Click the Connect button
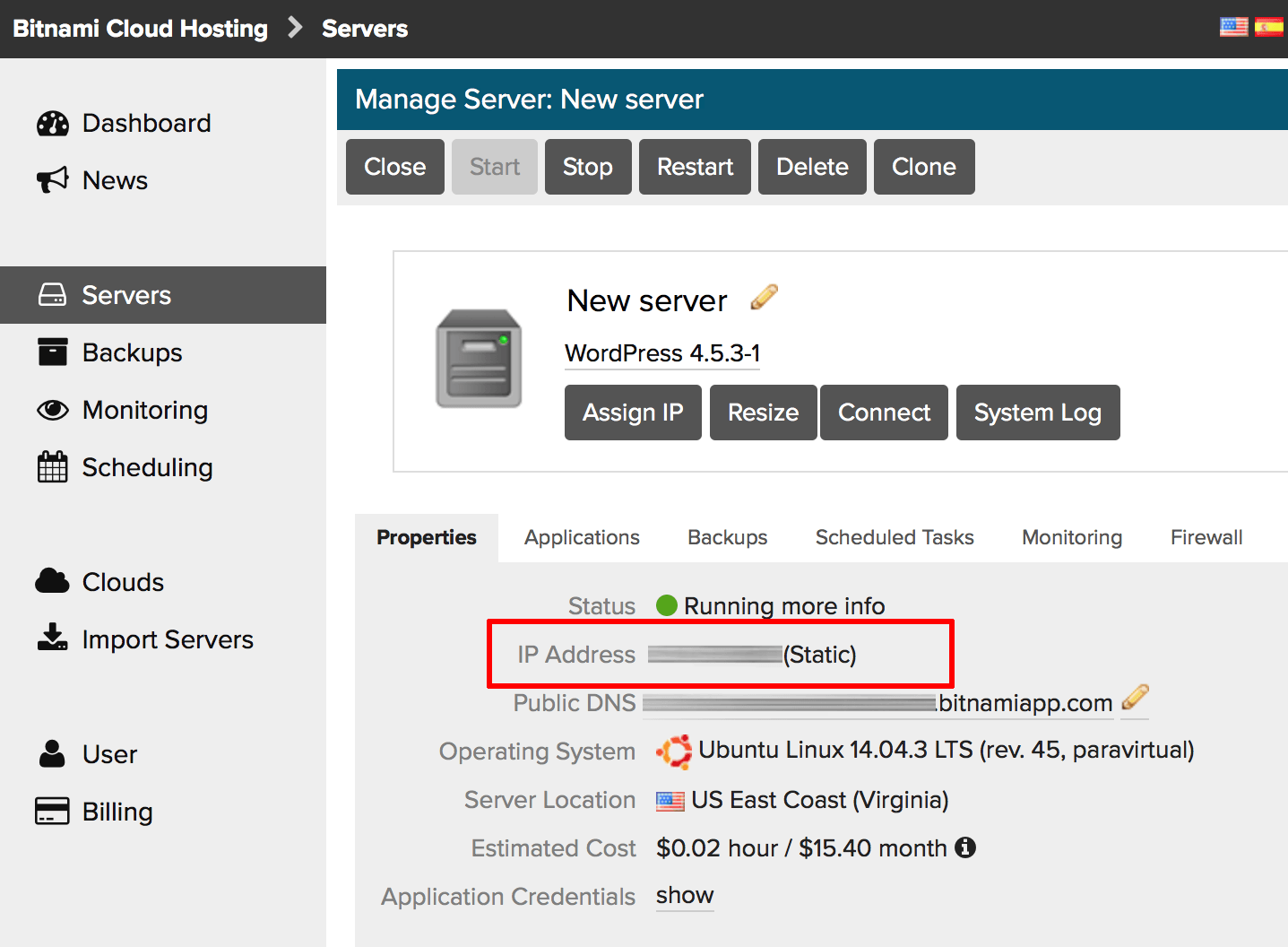 coord(884,413)
